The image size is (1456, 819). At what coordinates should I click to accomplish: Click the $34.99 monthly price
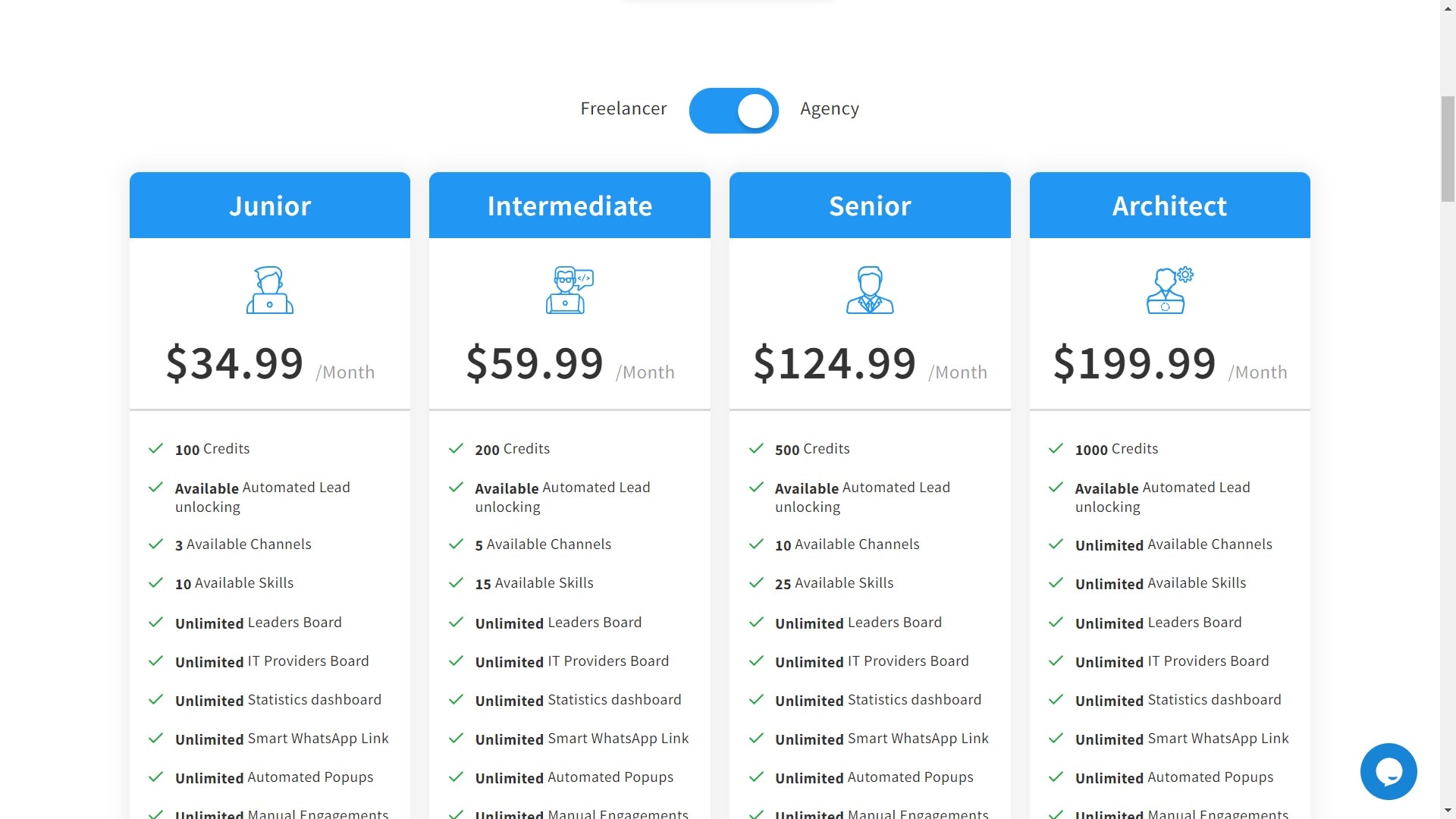(234, 363)
